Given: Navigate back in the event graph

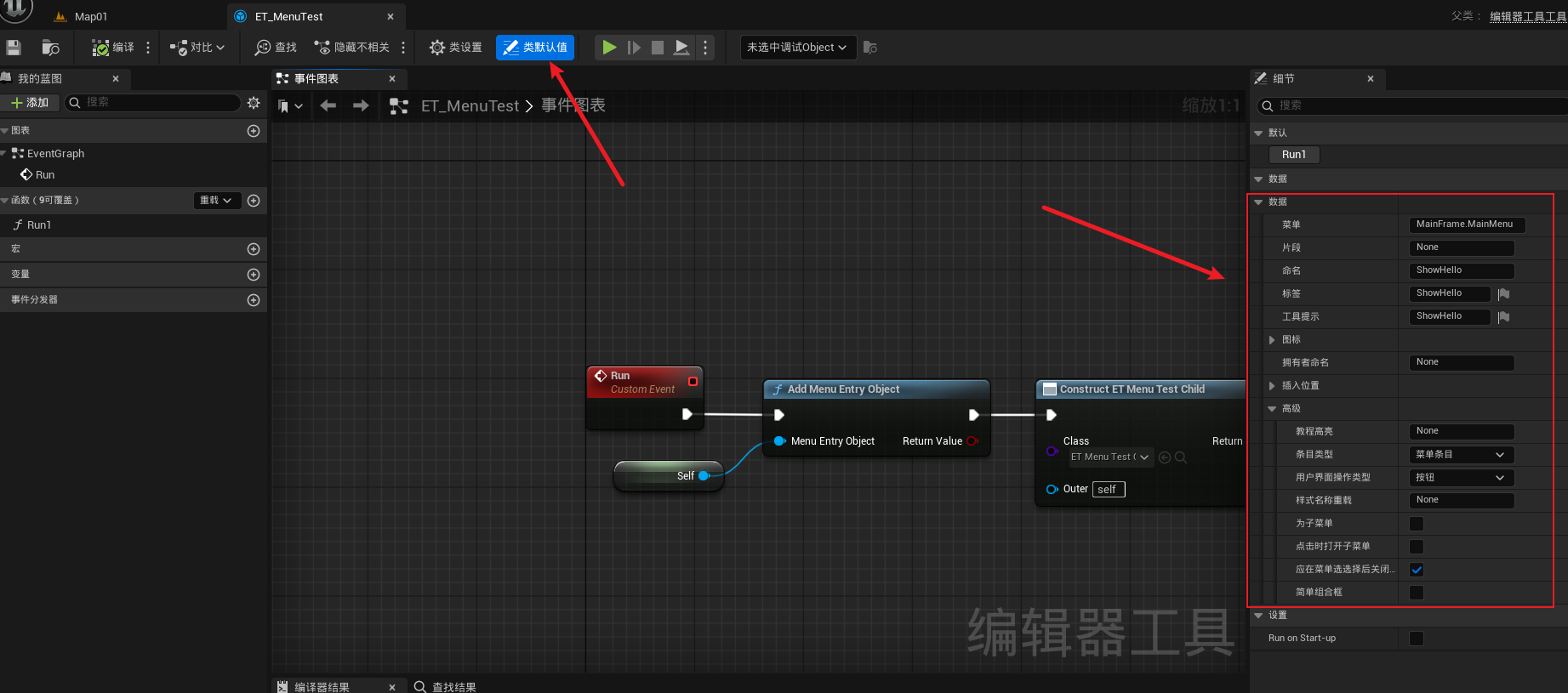Looking at the screenshot, I should [x=328, y=105].
